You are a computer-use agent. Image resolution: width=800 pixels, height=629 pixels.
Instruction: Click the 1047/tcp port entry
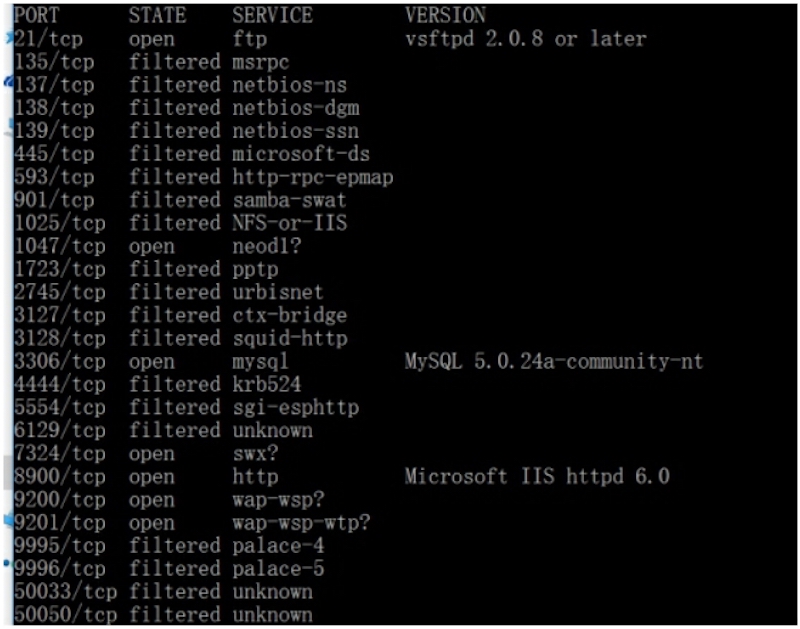coord(60,246)
